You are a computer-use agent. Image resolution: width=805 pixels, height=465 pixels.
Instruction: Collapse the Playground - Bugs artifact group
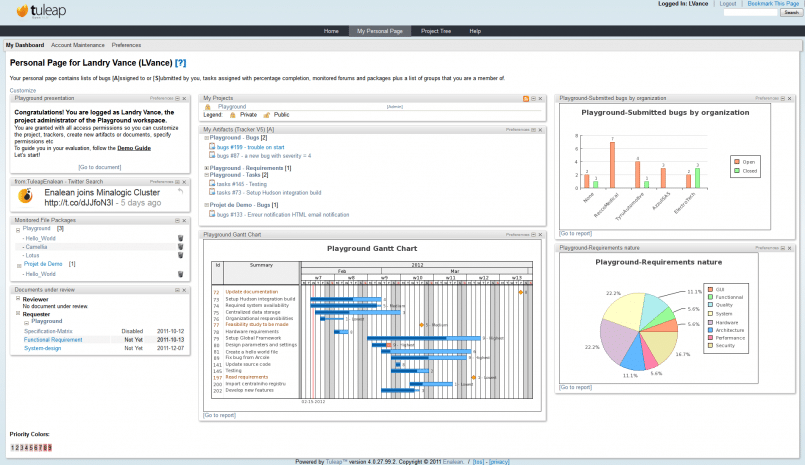[x=206, y=138]
